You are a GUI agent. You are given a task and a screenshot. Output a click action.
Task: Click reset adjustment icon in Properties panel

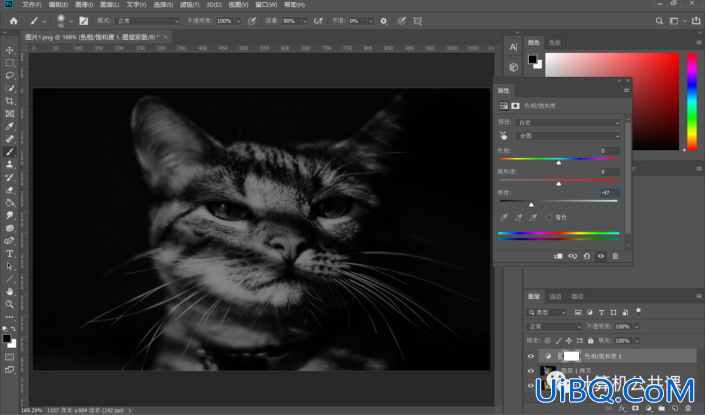tap(587, 256)
